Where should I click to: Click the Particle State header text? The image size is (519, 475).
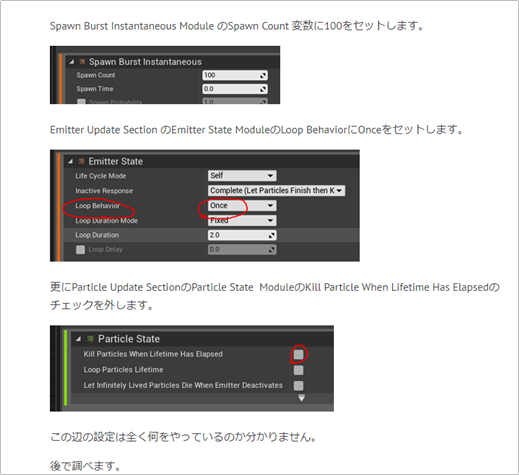[129, 339]
